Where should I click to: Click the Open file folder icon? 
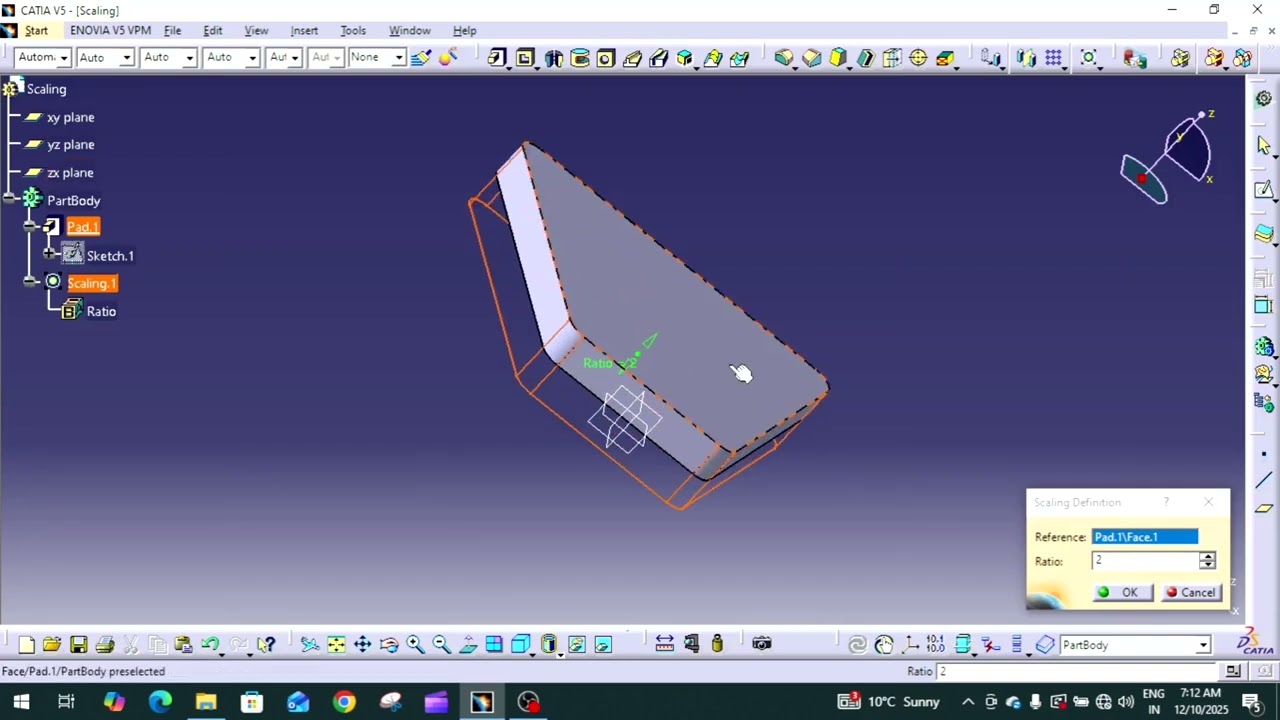click(52, 645)
